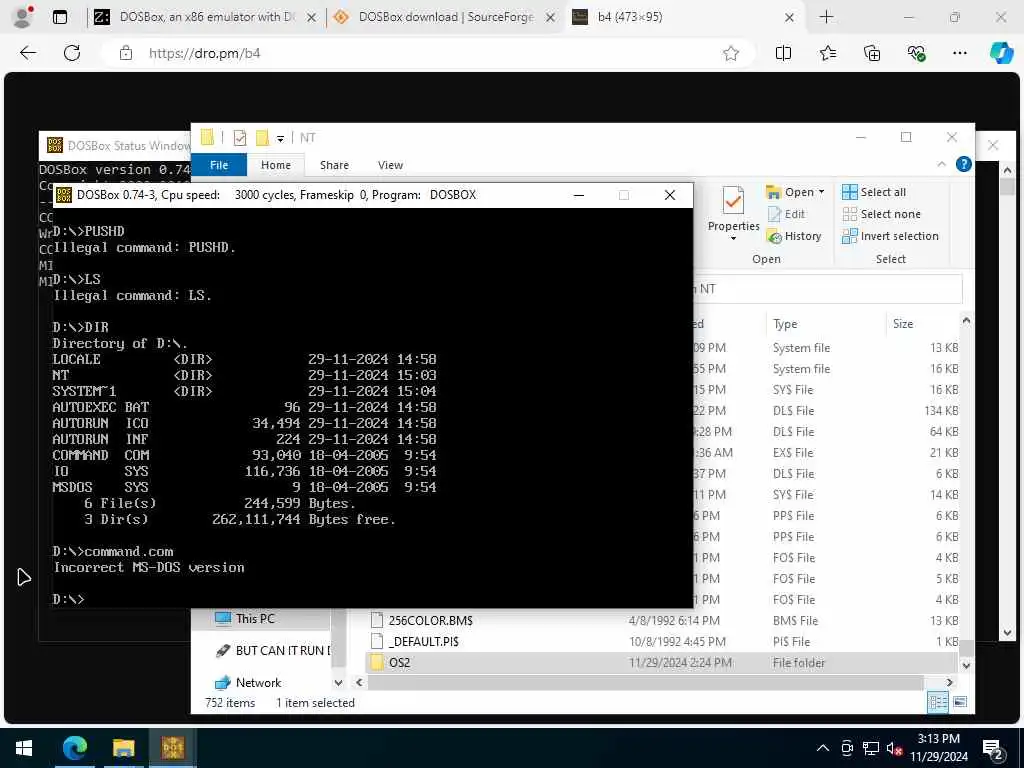Open Edge from the taskbar
The height and width of the screenshot is (768, 1024).
point(74,748)
